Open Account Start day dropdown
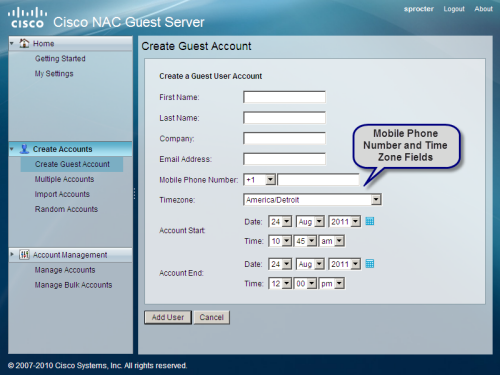 pyautogui.click(x=280, y=222)
